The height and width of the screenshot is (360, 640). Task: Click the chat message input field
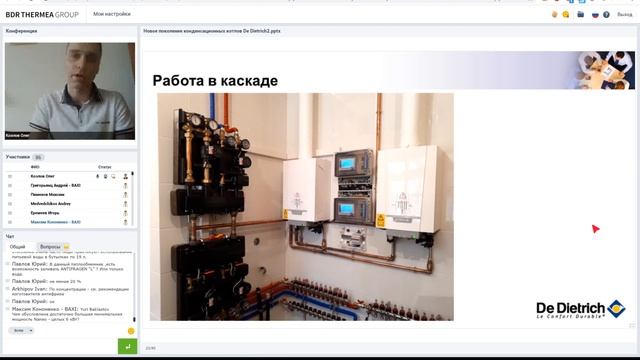[x=61, y=347]
